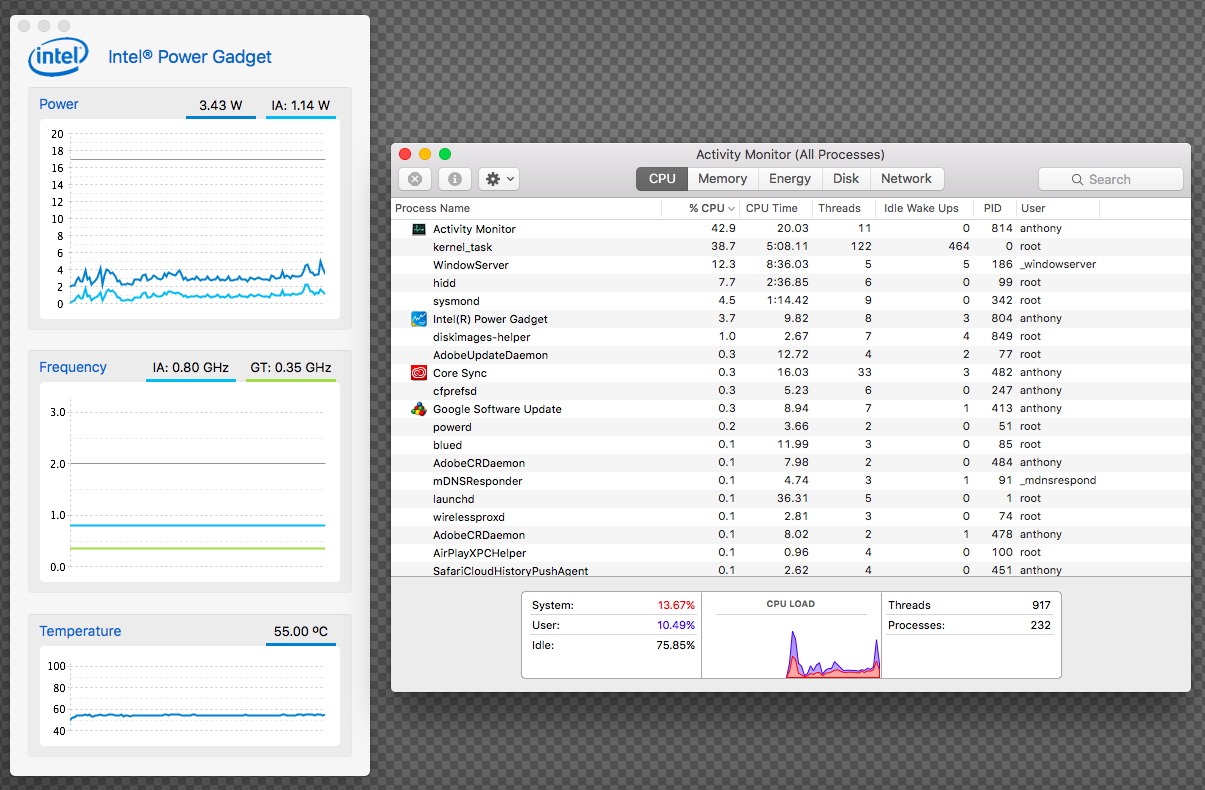Select the SafariCloudHistoryPushAgent process row
The image size is (1205, 790).
pos(791,570)
